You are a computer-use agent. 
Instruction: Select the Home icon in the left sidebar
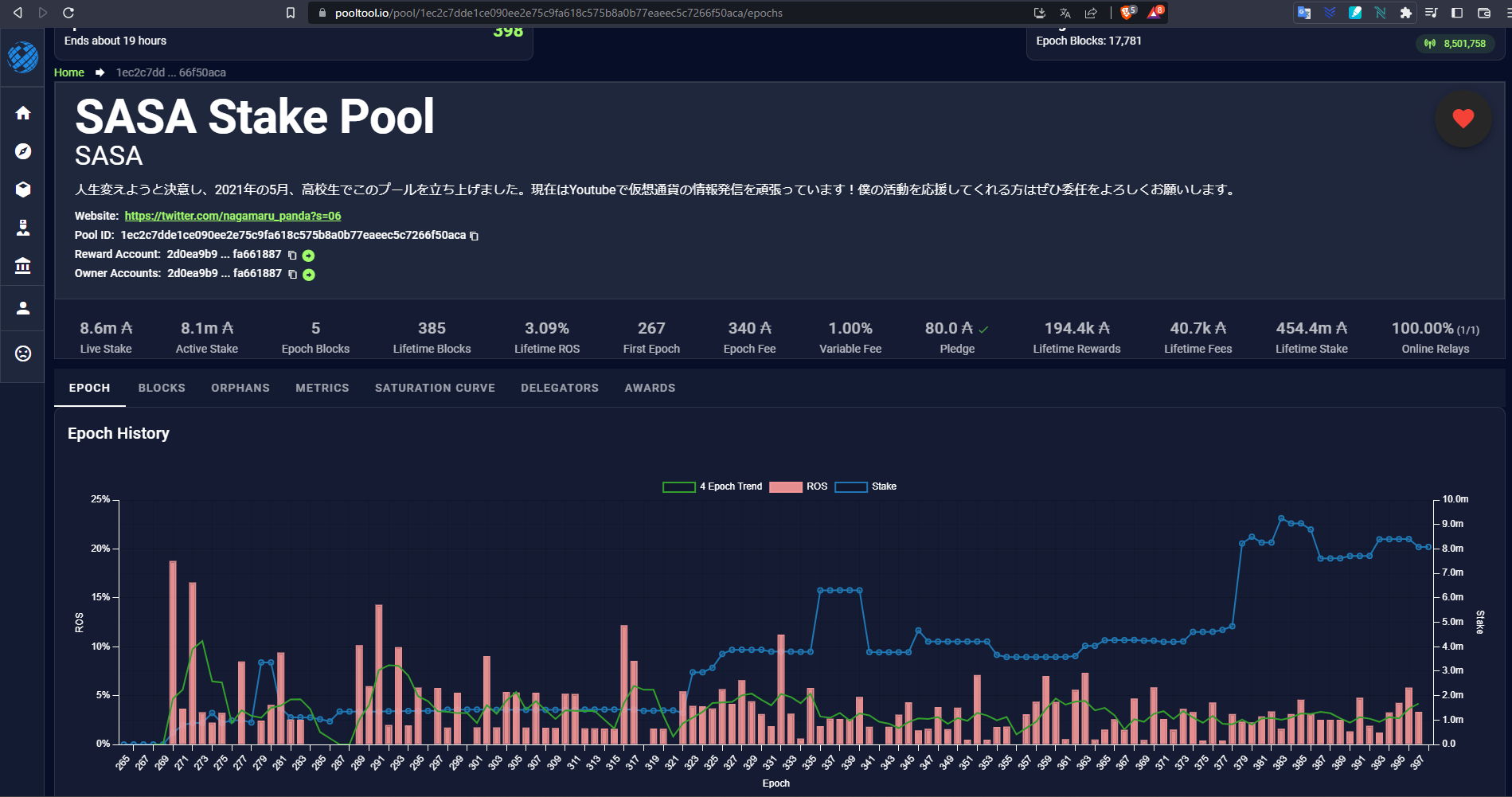(x=23, y=113)
